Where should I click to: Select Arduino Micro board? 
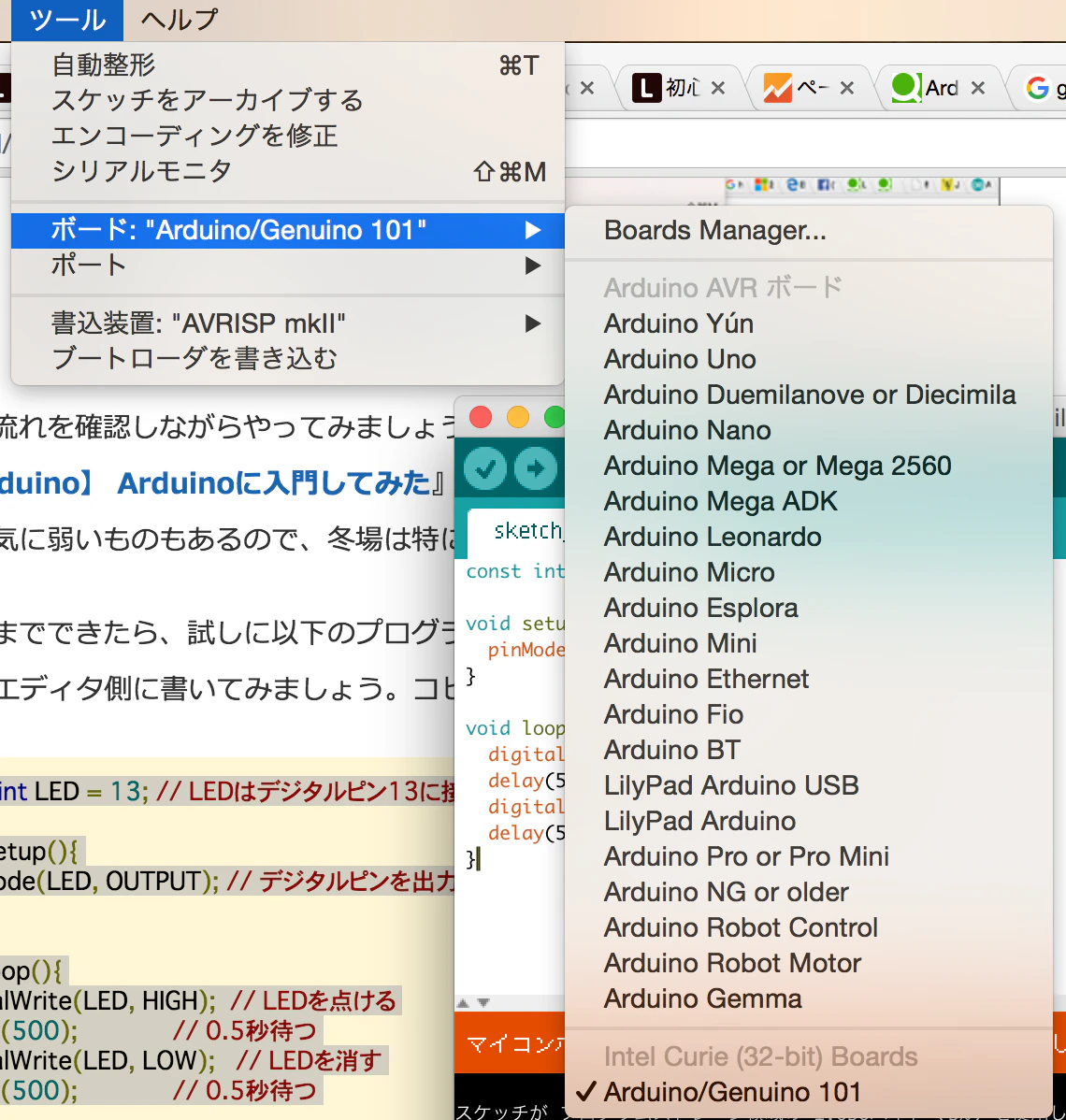(x=809, y=572)
